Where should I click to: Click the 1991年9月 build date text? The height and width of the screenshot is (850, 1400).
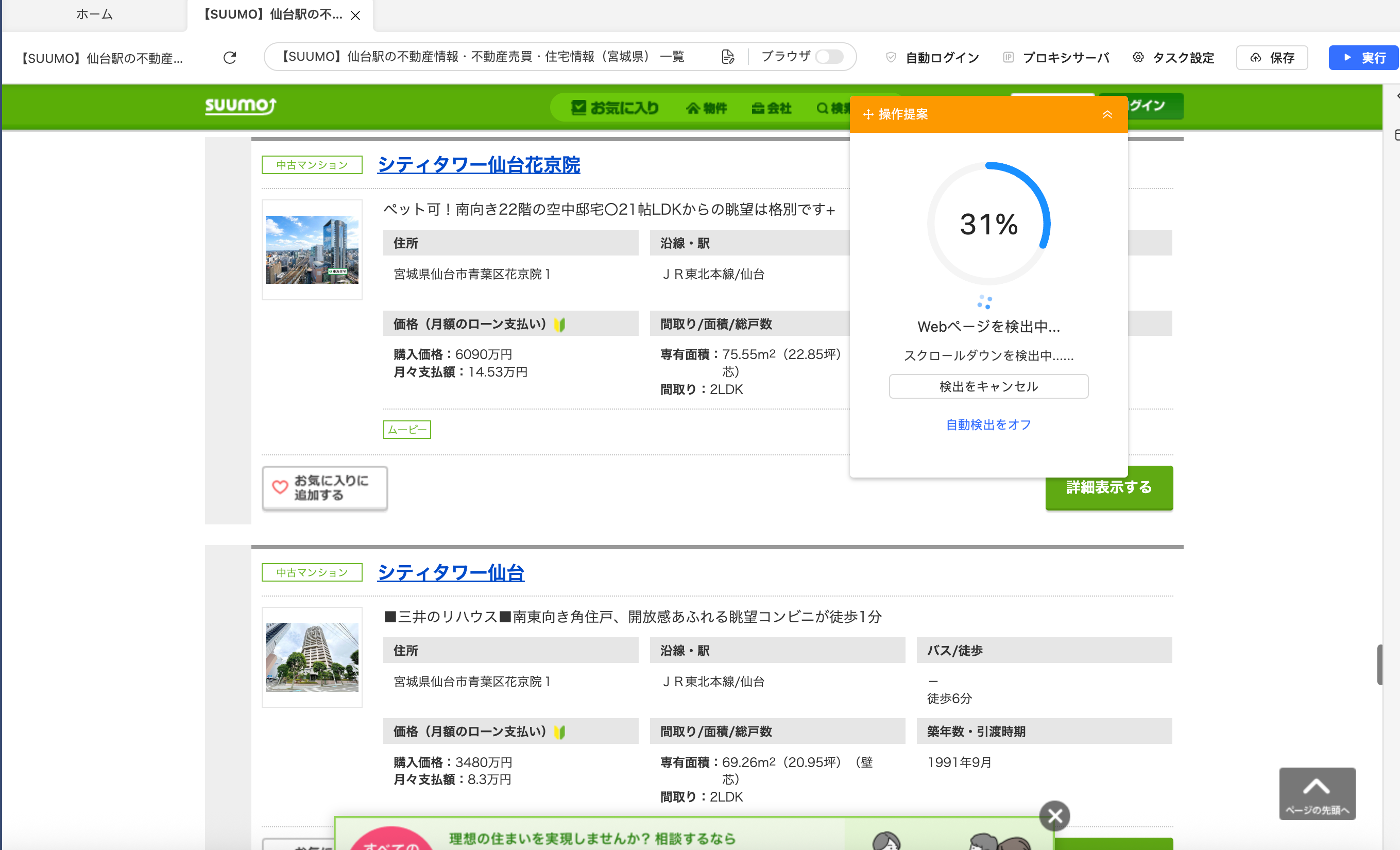(x=959, y=762)
